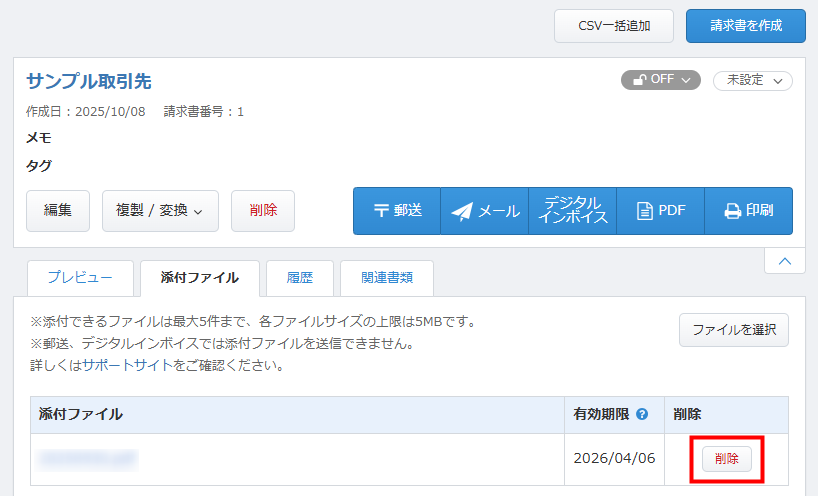Click the CSV一括追加 button
Viewport: 818px width, 496px height.
[x=614, y=26]
